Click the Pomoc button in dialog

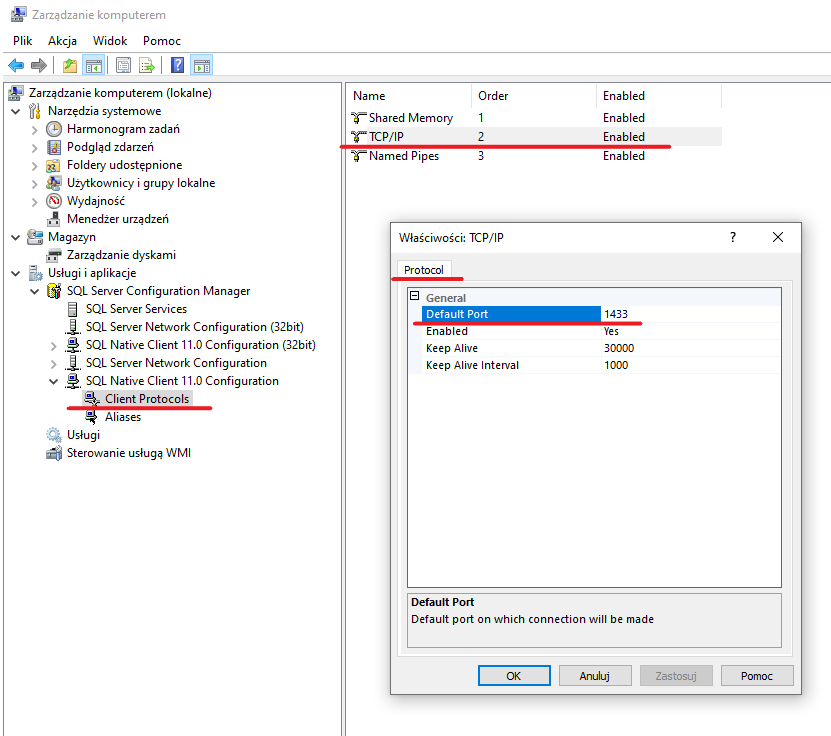click(x=757, y=676)
